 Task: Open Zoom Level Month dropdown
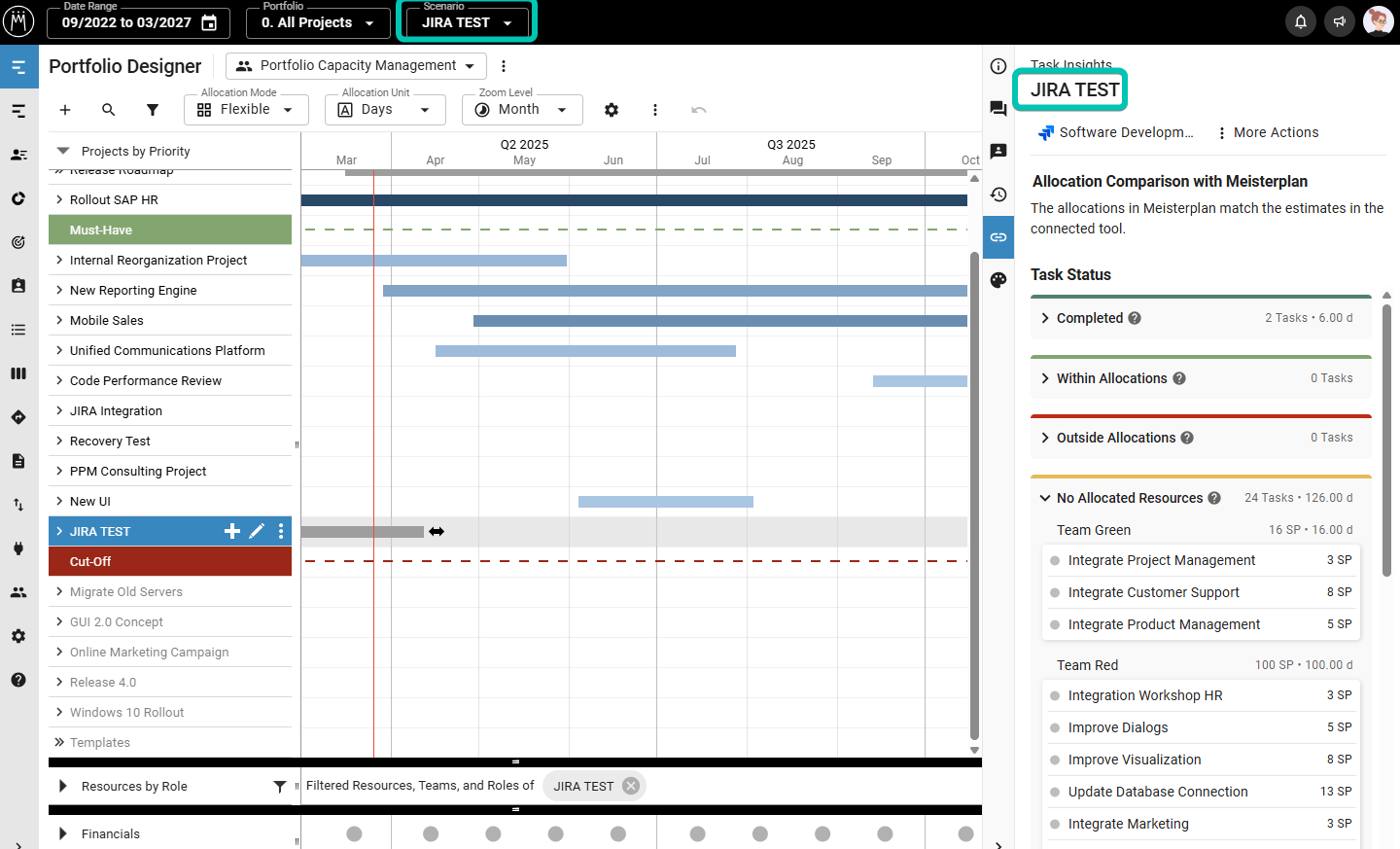[522, 110]
